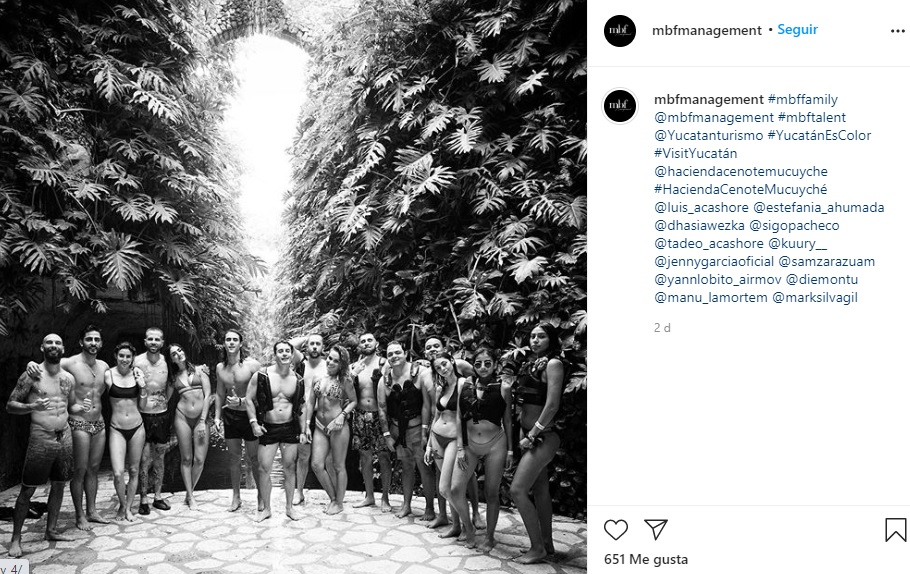Screen dimensions: 910x574
Task: Open @marksilvagil mention
Action: pyautogui.click(x=814, y=297)
